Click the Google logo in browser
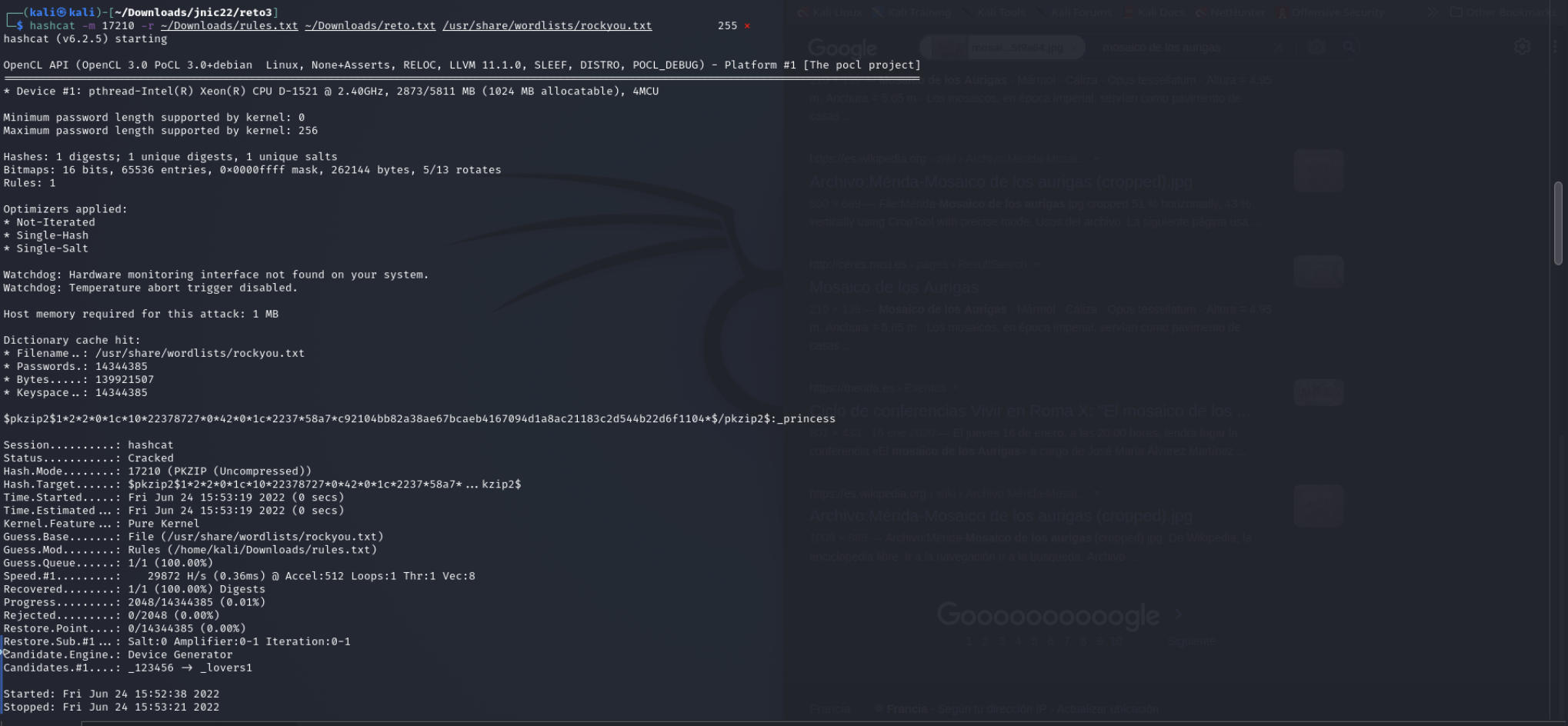 [842, 48]
